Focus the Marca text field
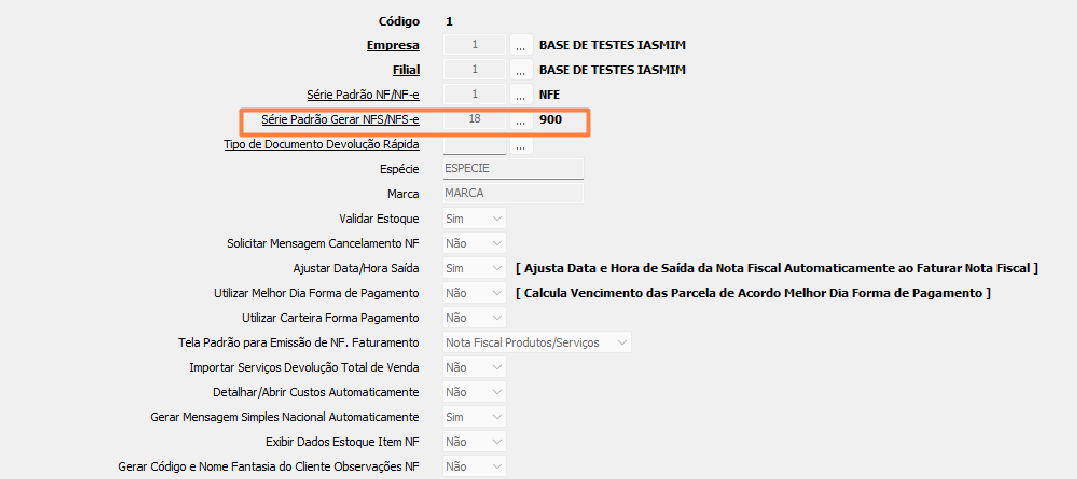 click(x=512, y=194)
